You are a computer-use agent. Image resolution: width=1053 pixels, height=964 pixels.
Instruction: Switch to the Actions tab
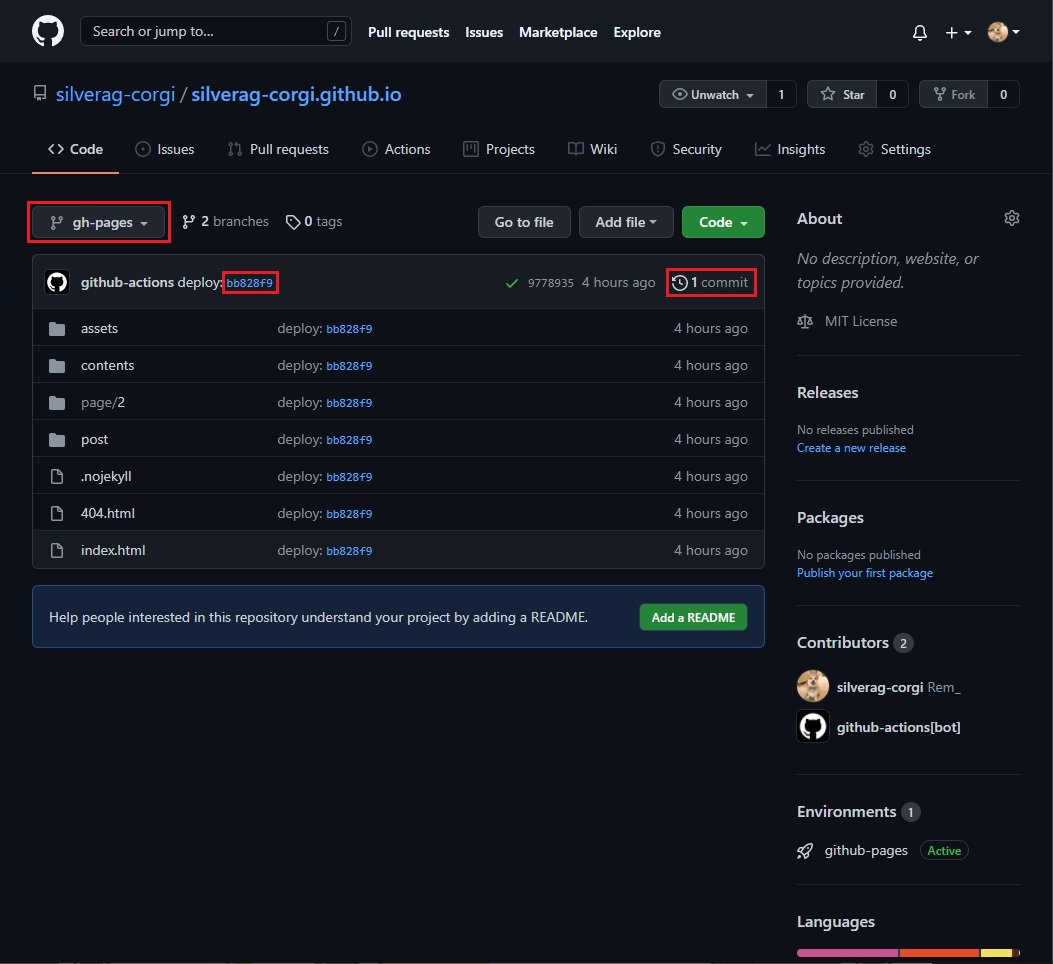396,149
